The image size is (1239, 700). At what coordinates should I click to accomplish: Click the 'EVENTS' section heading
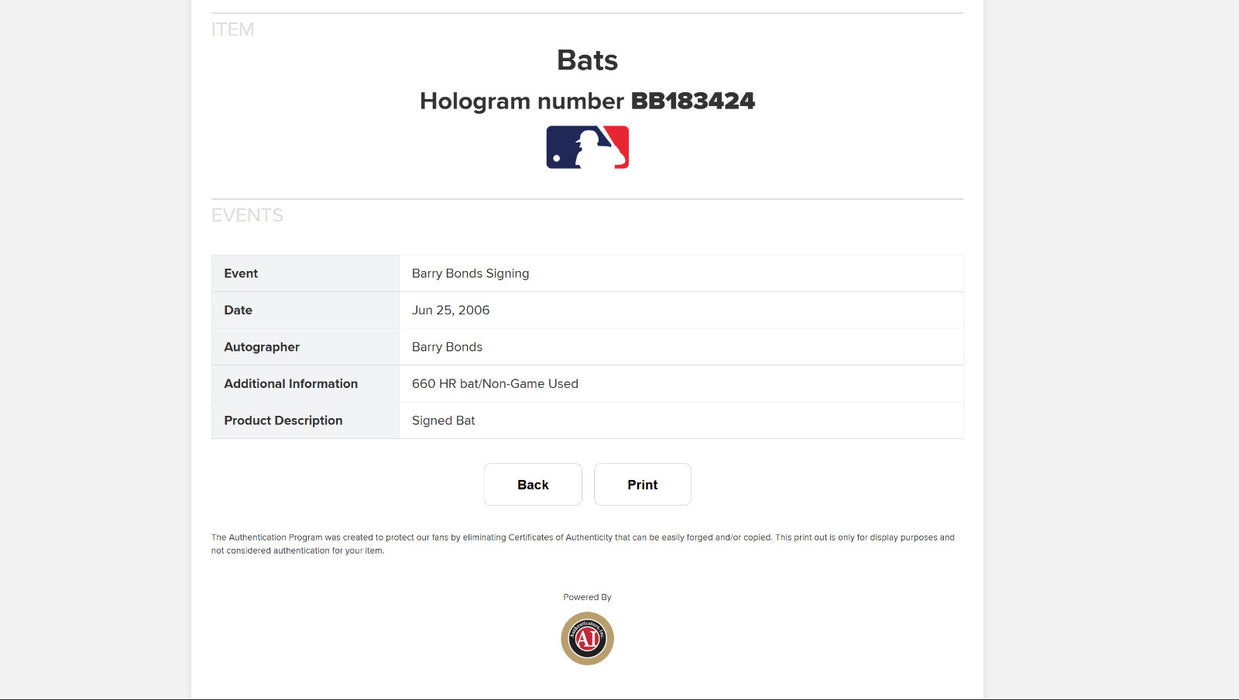pos(247,215)
